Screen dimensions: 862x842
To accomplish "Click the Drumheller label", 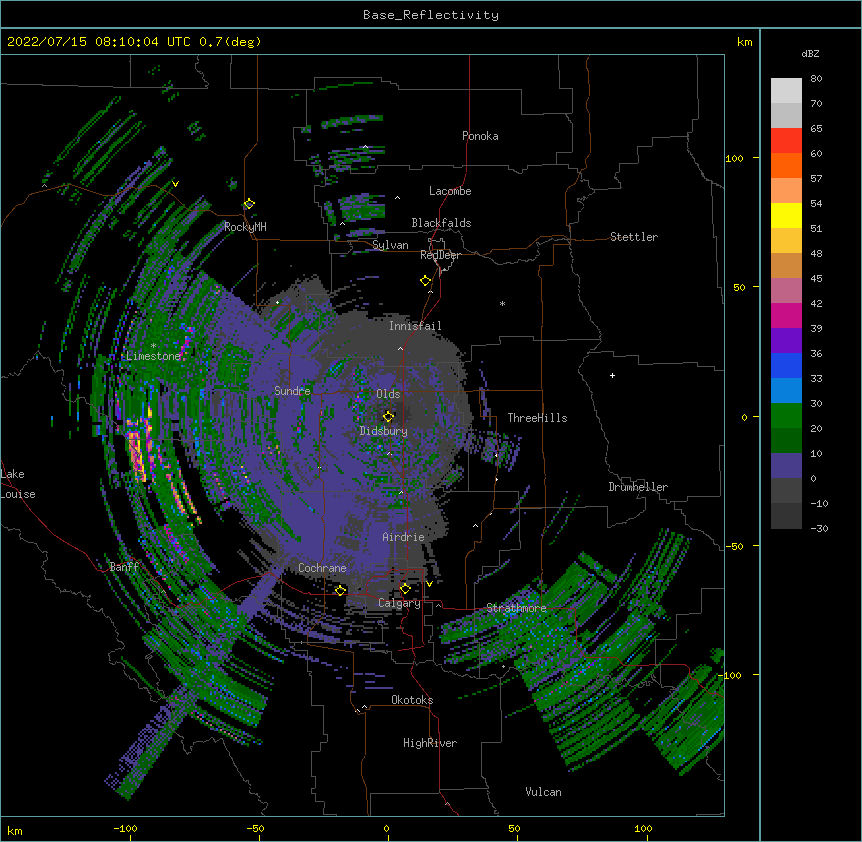I will tap(638, 487).
